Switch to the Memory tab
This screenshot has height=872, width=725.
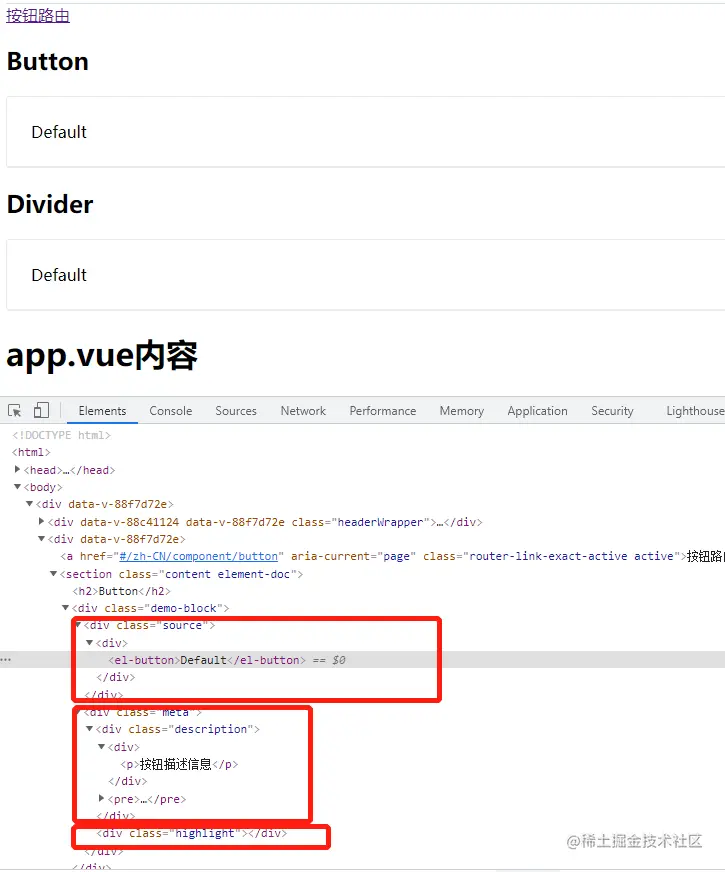(x=461, y=411)
